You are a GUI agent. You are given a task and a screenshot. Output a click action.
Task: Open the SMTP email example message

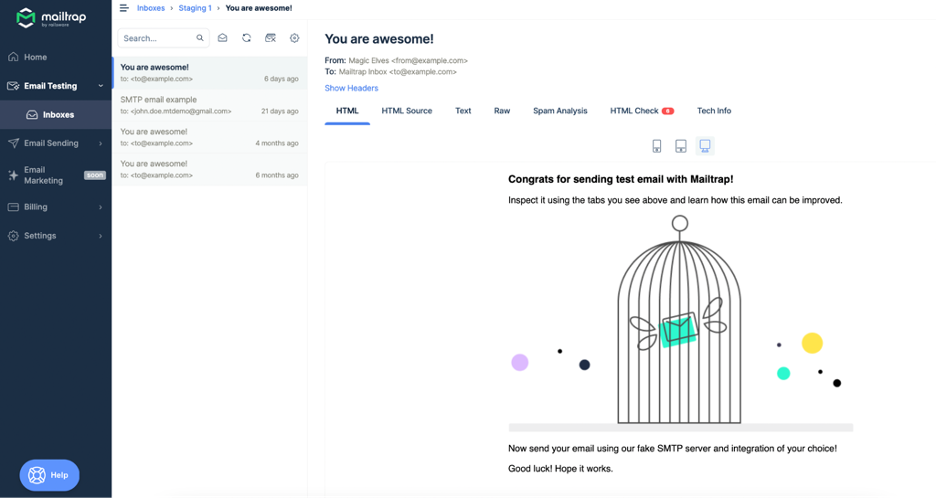click(x=210, y=105)
